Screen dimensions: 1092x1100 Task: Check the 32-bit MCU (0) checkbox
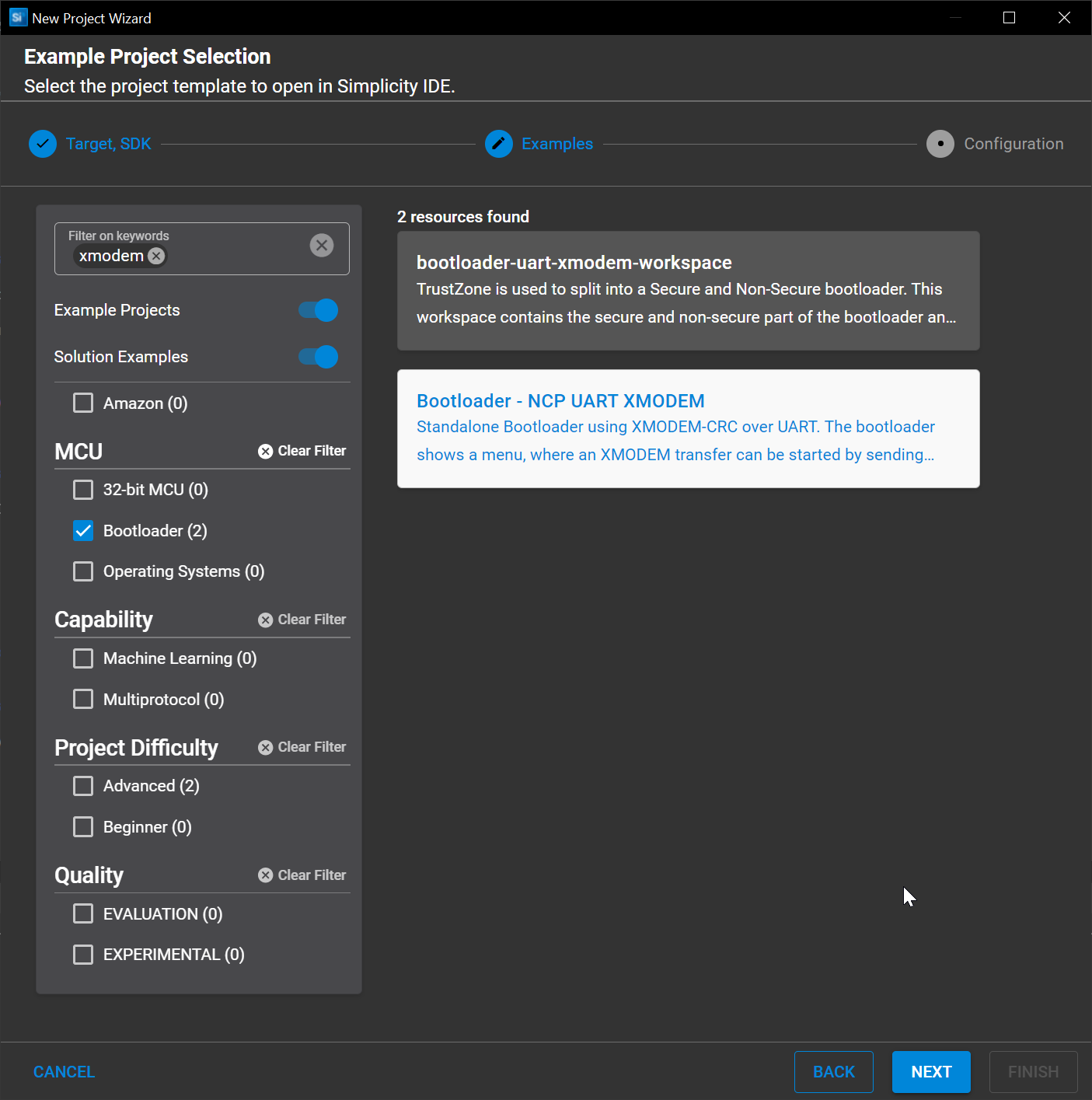click(83, 490)
